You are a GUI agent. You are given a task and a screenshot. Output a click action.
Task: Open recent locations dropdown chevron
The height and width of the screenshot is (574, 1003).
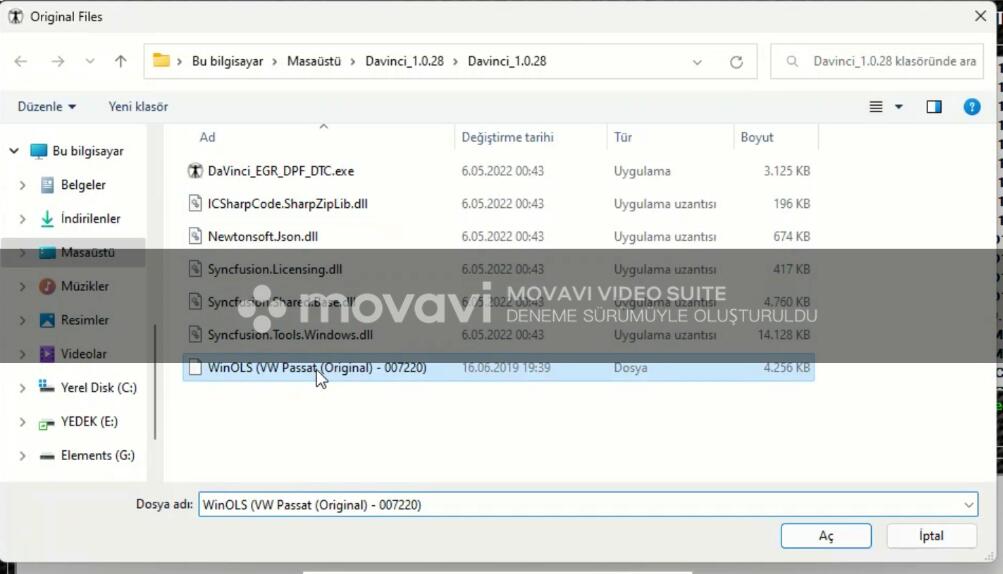(x=90, y=61)
